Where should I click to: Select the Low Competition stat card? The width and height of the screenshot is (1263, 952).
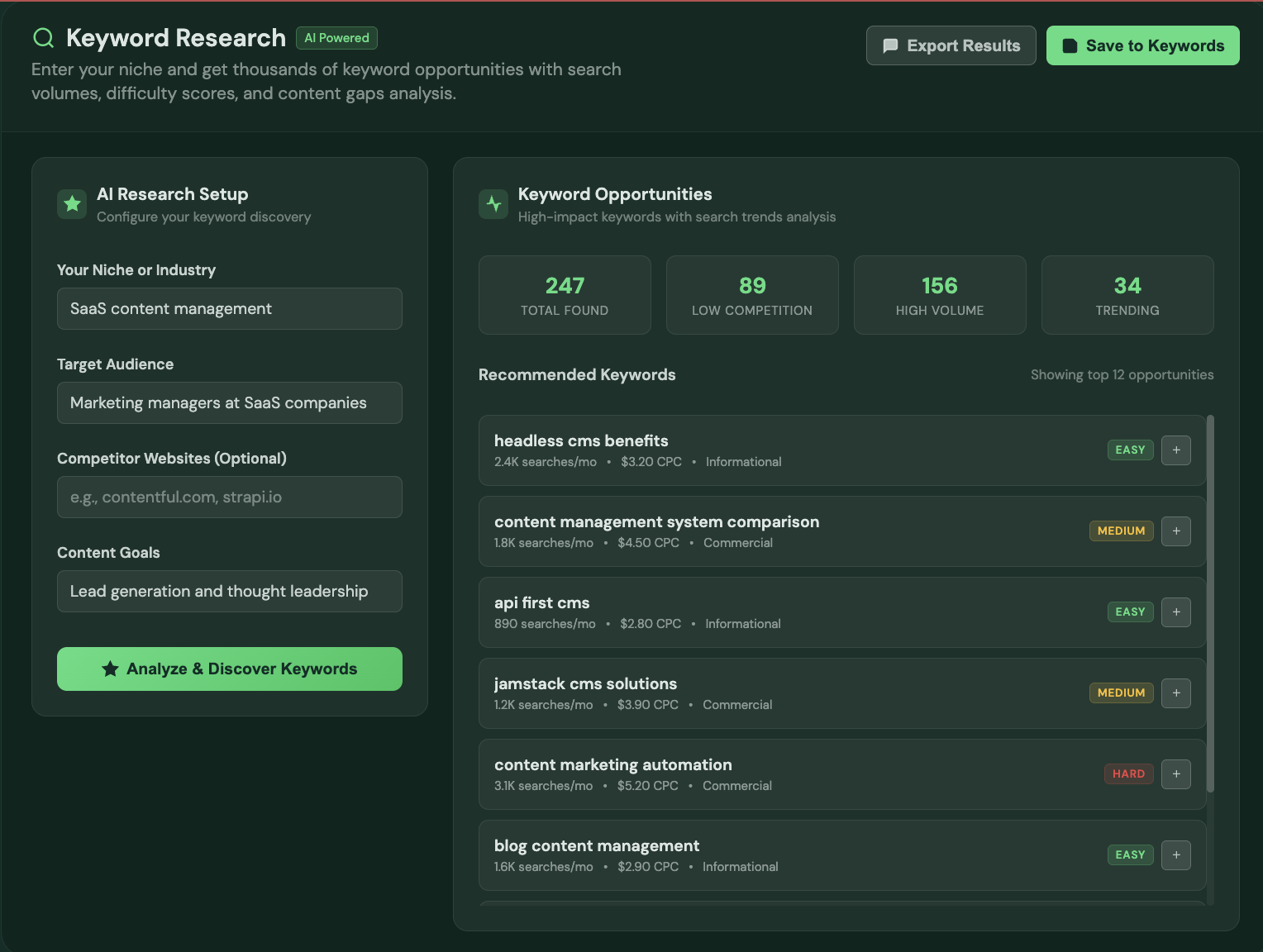click(x=751, y=295)
